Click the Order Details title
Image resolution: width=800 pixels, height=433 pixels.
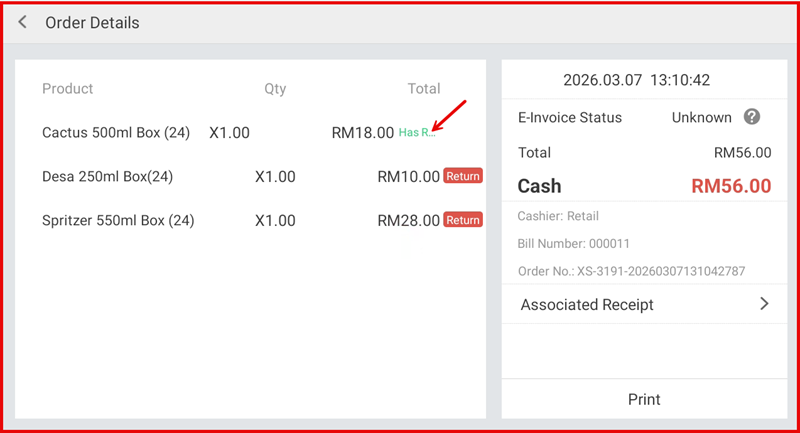92,22
